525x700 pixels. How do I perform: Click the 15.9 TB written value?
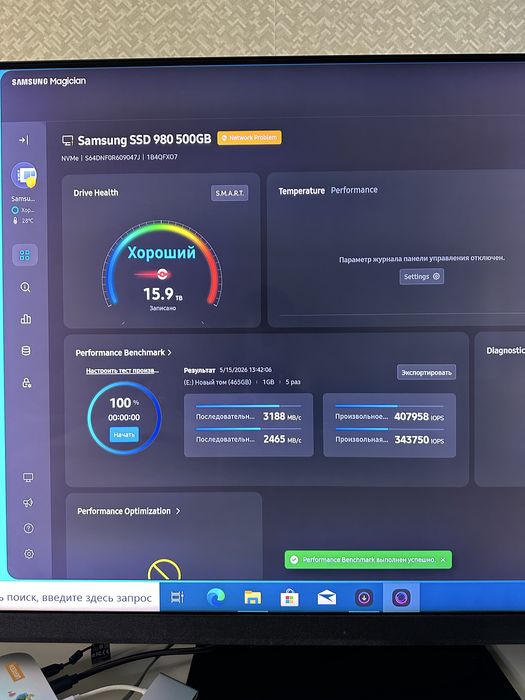(x=162, y=294)
